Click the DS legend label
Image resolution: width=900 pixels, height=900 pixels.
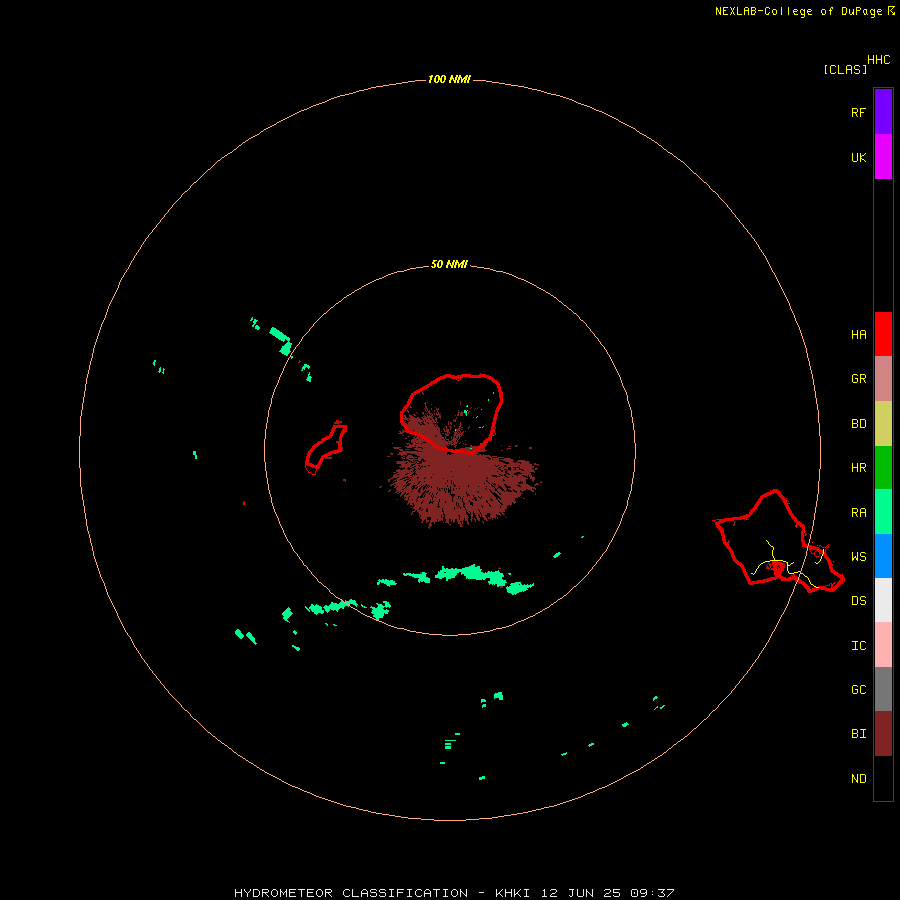click(858, 601)
